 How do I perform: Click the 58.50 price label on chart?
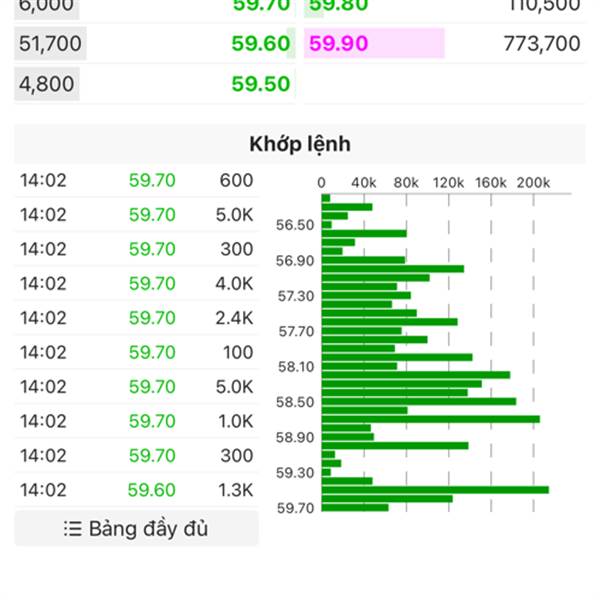pyautogui.click(x=295, y=402)
